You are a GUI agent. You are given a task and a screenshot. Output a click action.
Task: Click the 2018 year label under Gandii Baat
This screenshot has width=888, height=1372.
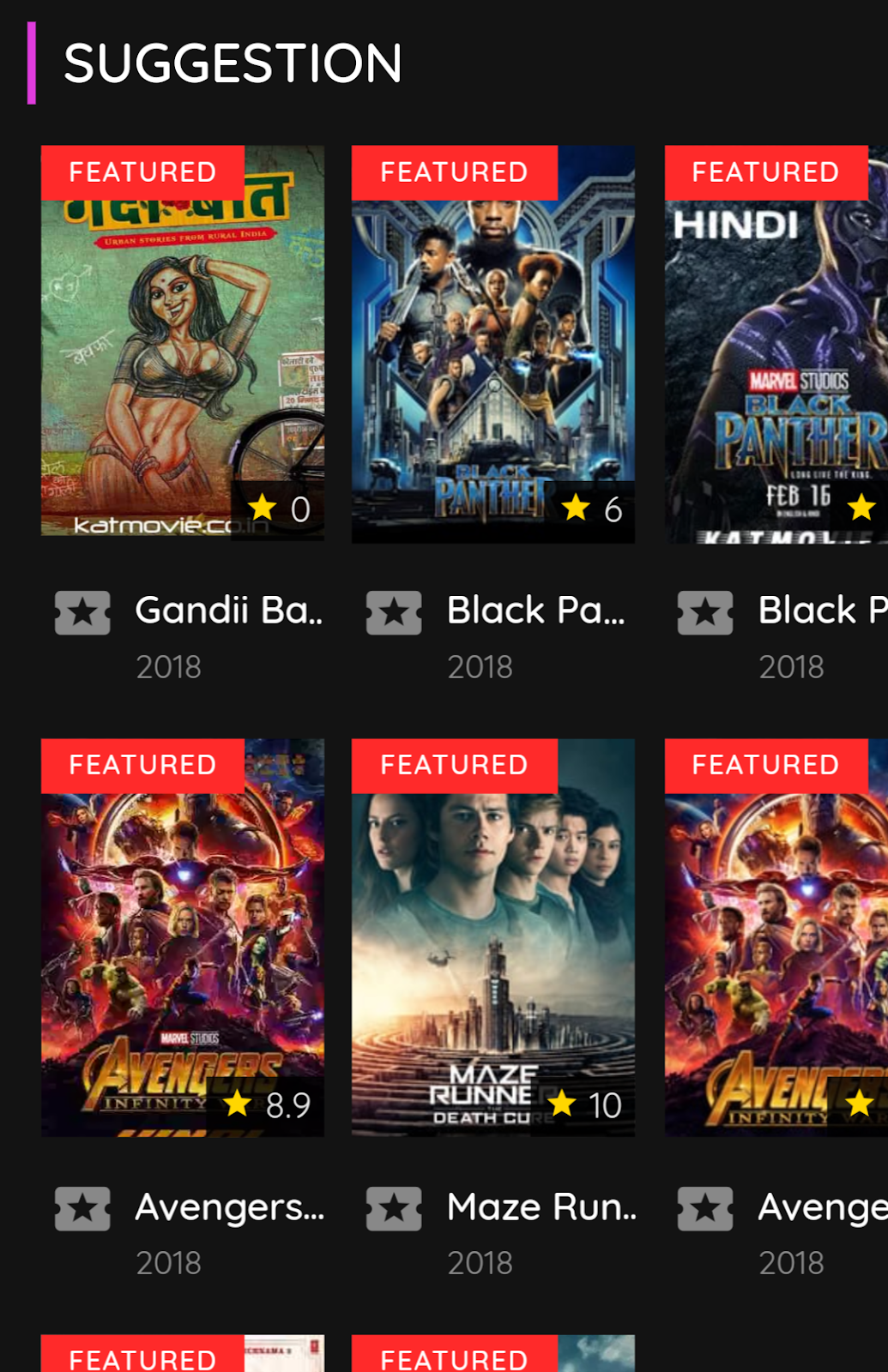(169, 666)
